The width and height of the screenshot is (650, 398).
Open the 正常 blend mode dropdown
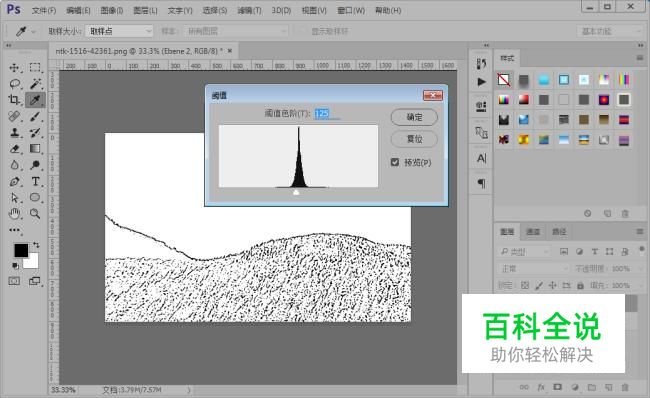(x=533, y=269)
